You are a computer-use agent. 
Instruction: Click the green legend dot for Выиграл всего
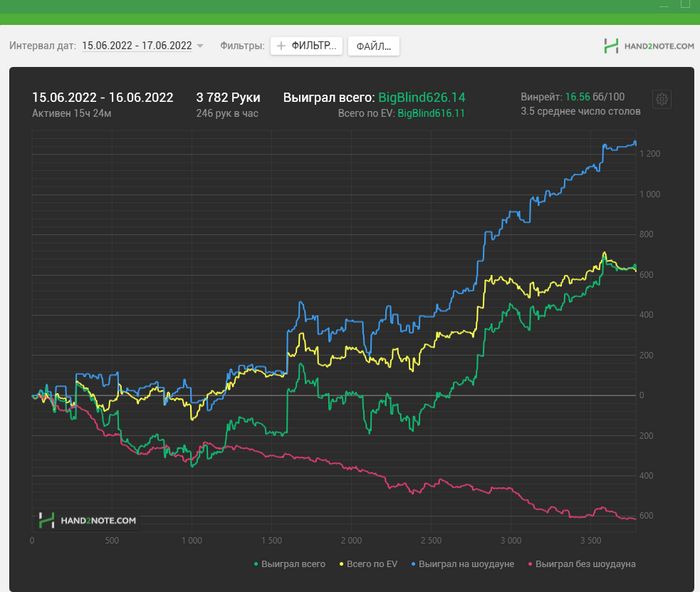pos(256,564)
